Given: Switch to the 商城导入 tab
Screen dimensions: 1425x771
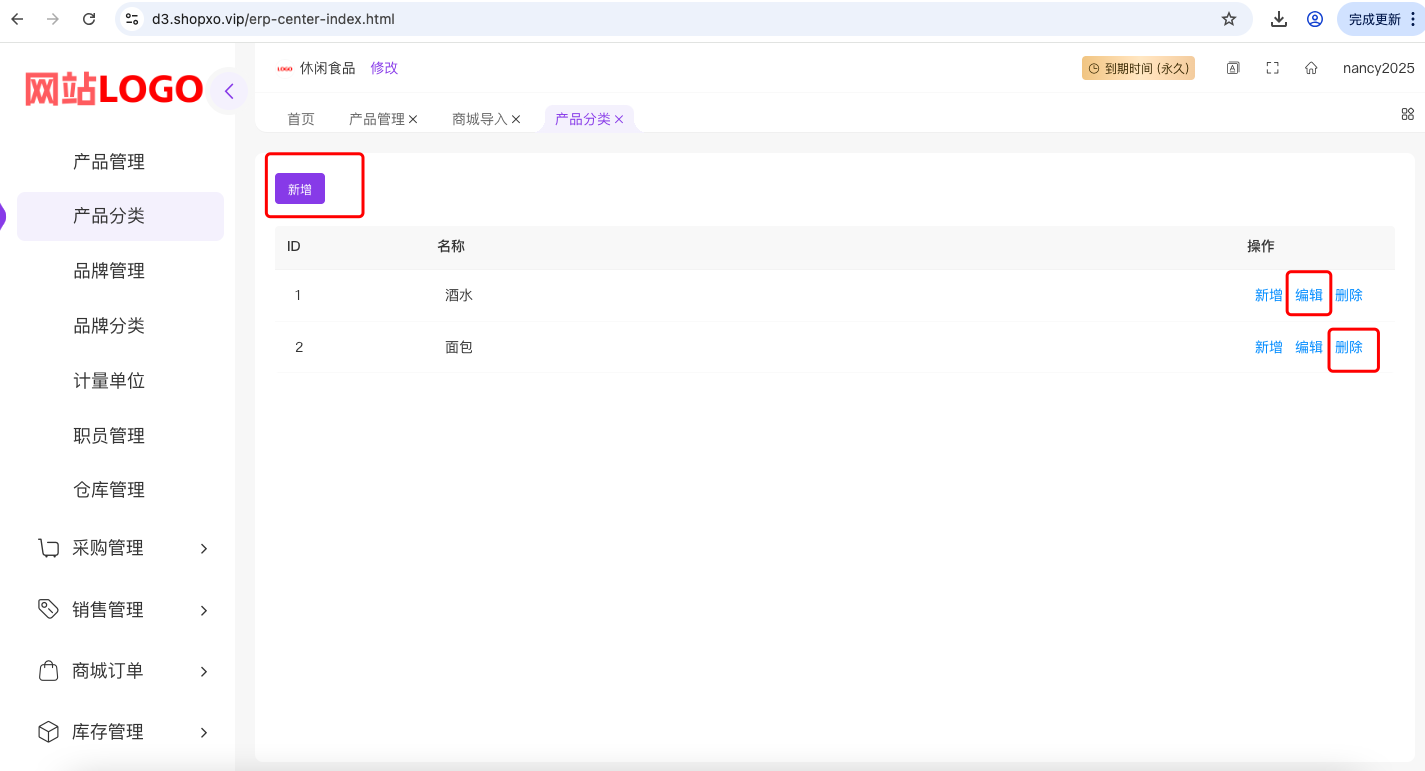Looking at the screenshot, I should (x=480, y=119).
